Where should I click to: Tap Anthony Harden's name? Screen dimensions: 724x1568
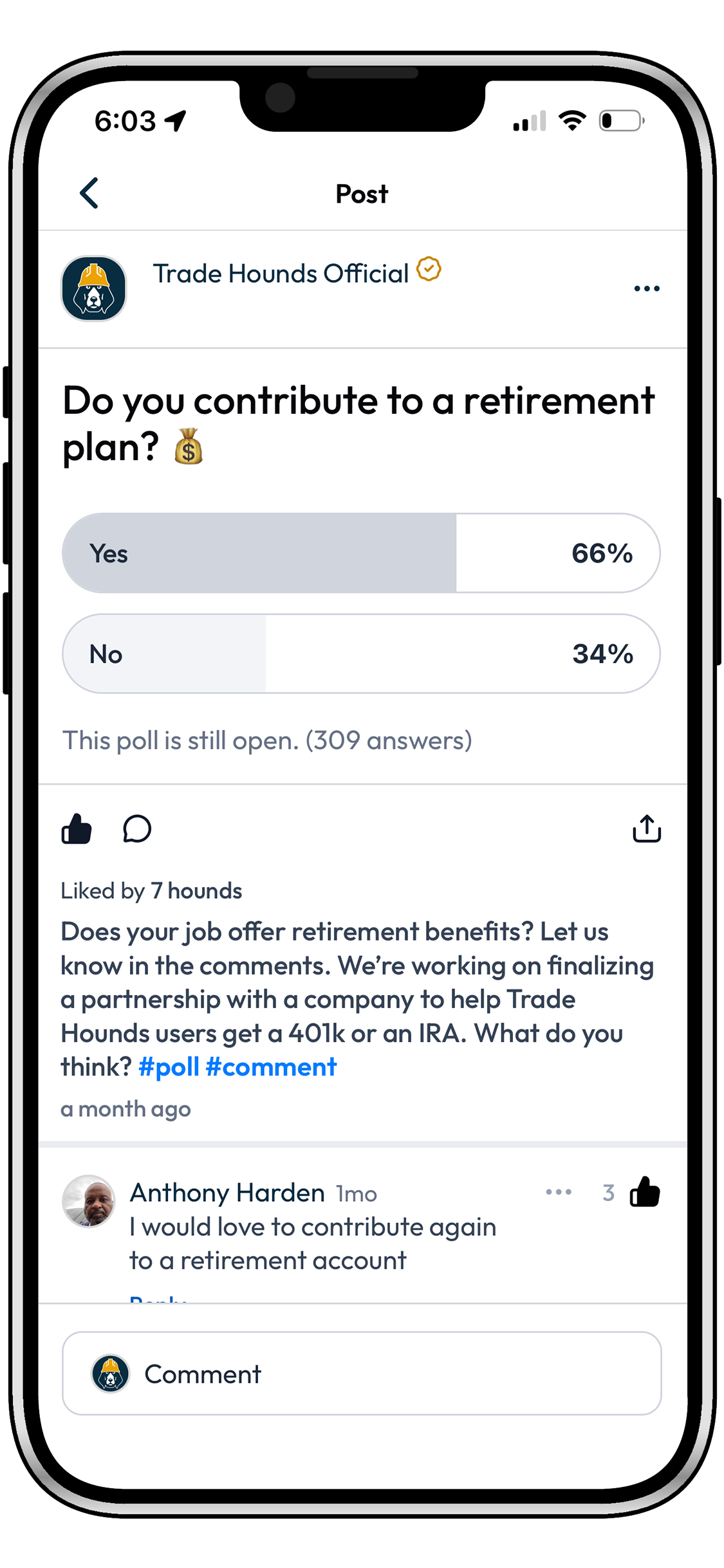(x=227, y=1193)
